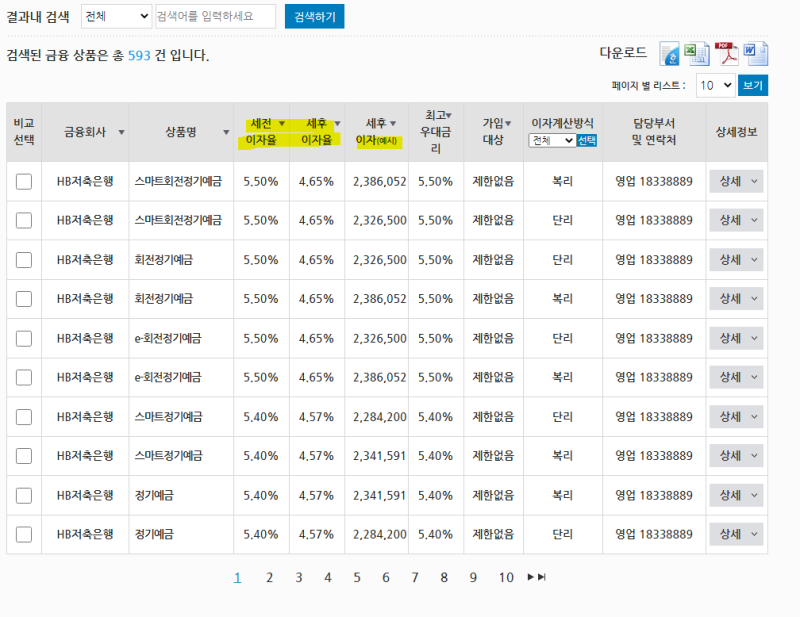The width and height of the screenshot is (800, 617).
Task: Focus the 검색어를 입력하세요 search field
Action: [215, 16]
